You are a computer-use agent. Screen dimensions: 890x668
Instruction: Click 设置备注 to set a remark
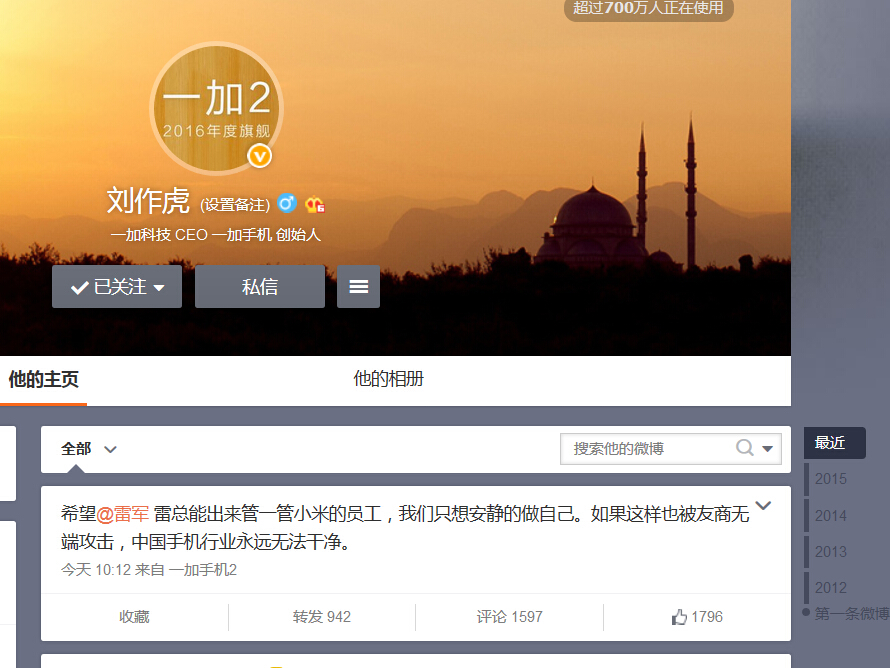(235, 205)
